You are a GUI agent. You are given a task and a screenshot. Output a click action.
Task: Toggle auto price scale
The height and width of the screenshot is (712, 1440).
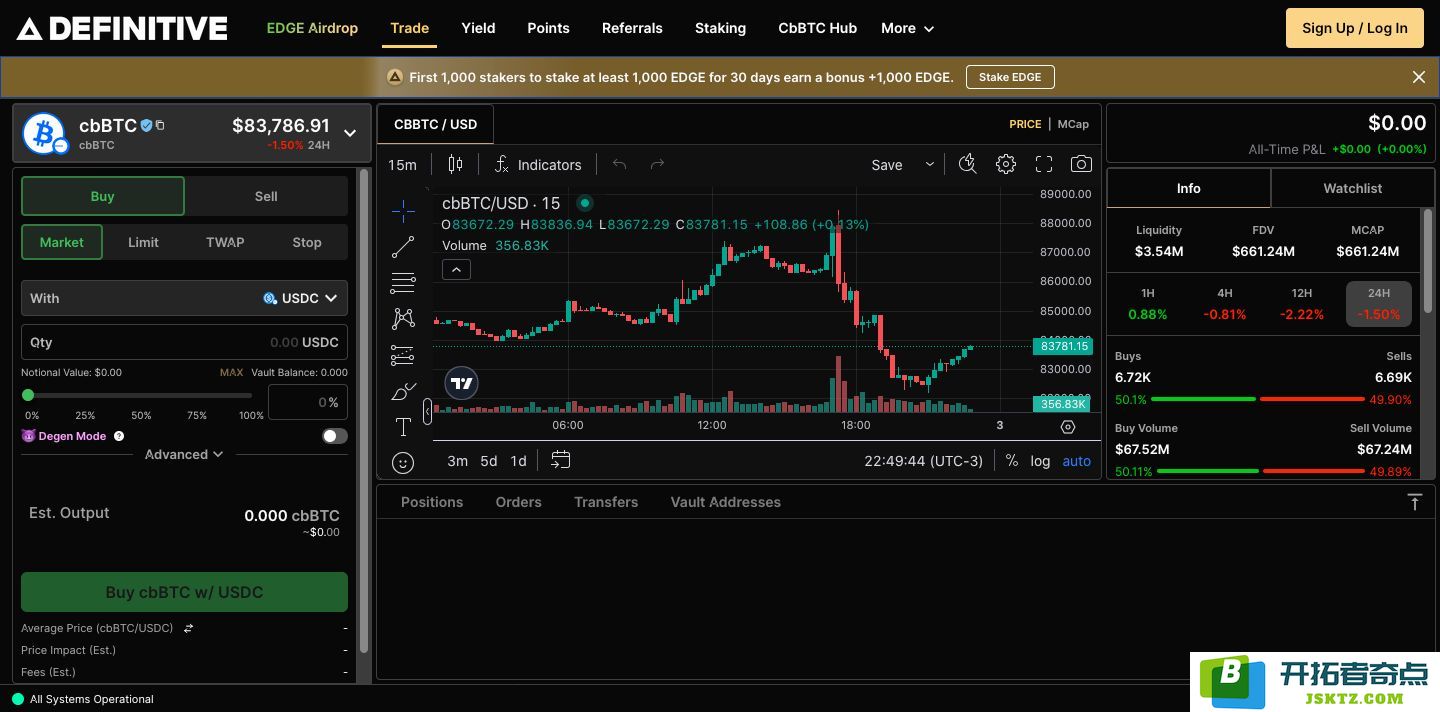[1077, 461]
